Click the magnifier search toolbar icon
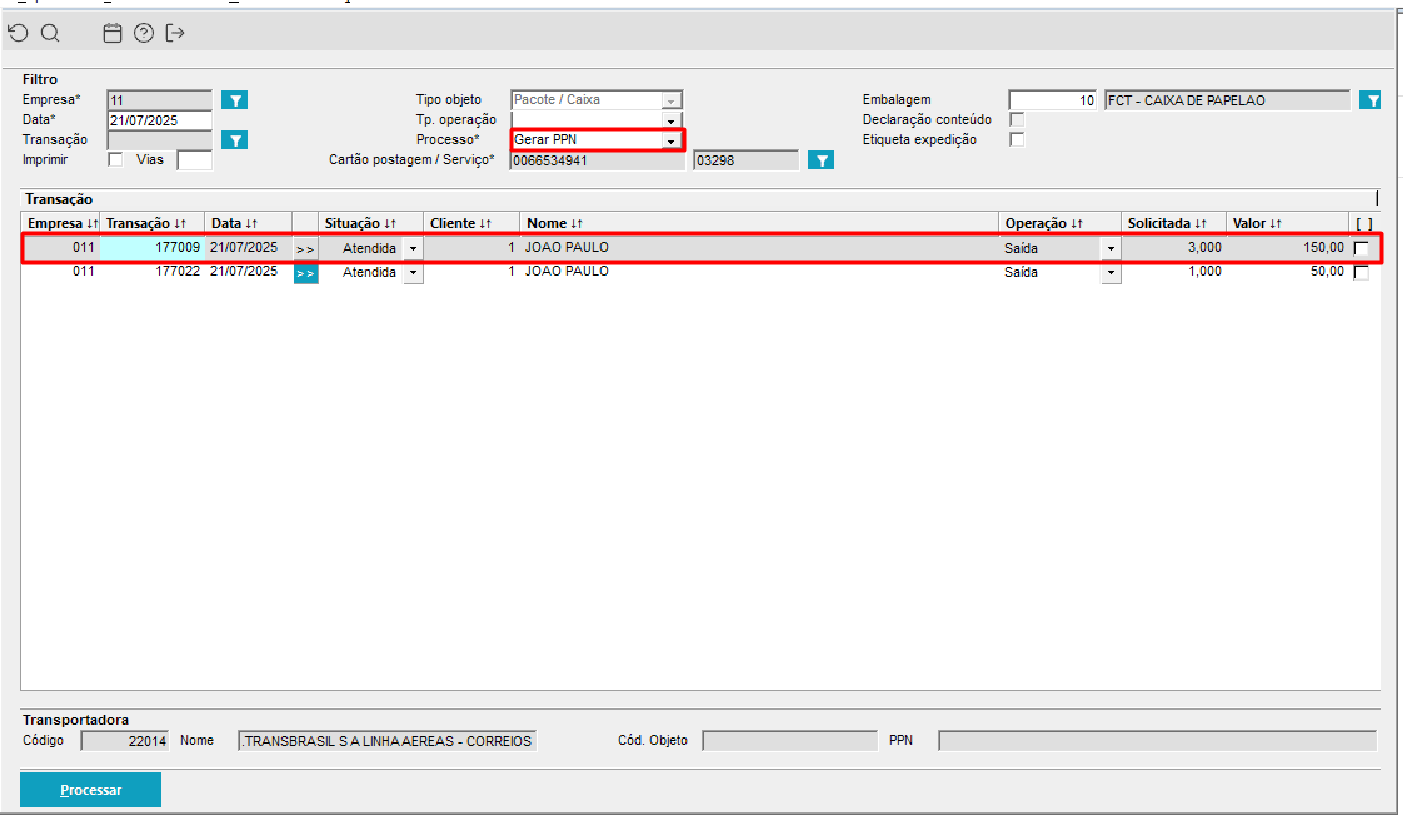This screenshot has height=815, width=1403. (x=50, y=33)
